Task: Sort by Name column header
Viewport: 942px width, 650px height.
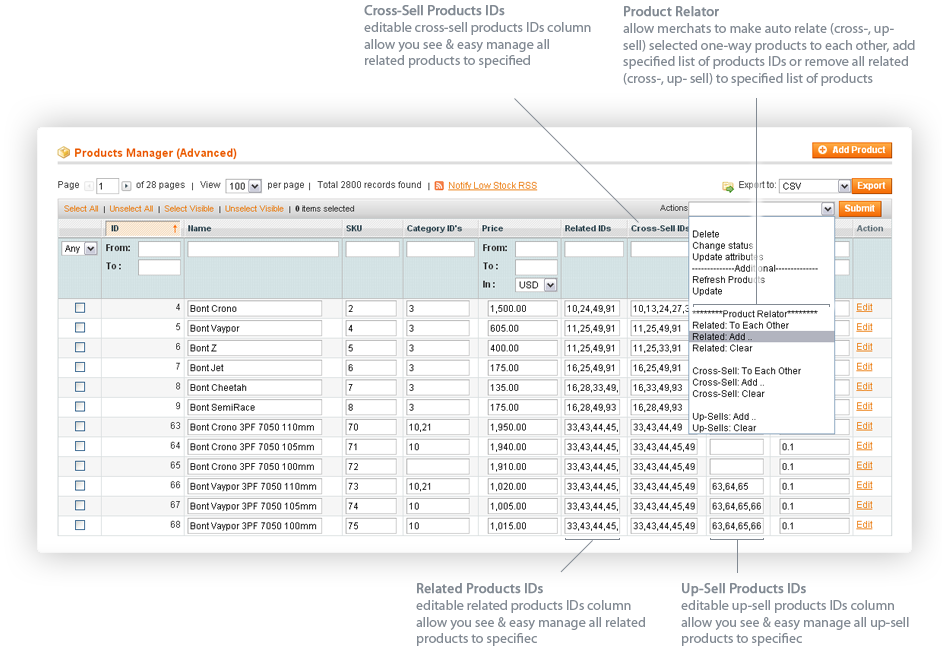Action: tap(199, 229)
